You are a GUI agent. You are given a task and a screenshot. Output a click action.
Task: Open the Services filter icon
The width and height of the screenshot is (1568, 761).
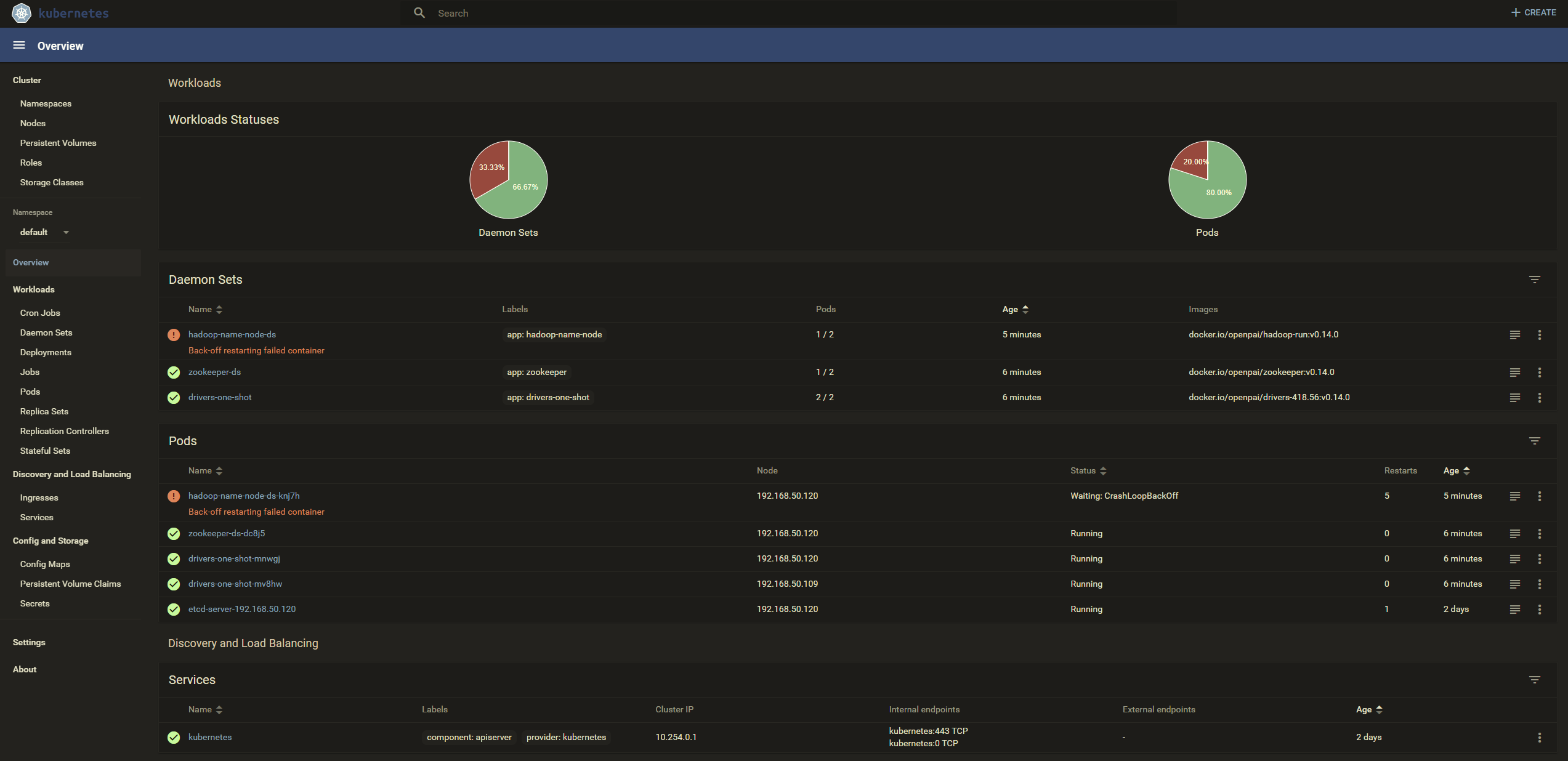tap(1534, 680)
